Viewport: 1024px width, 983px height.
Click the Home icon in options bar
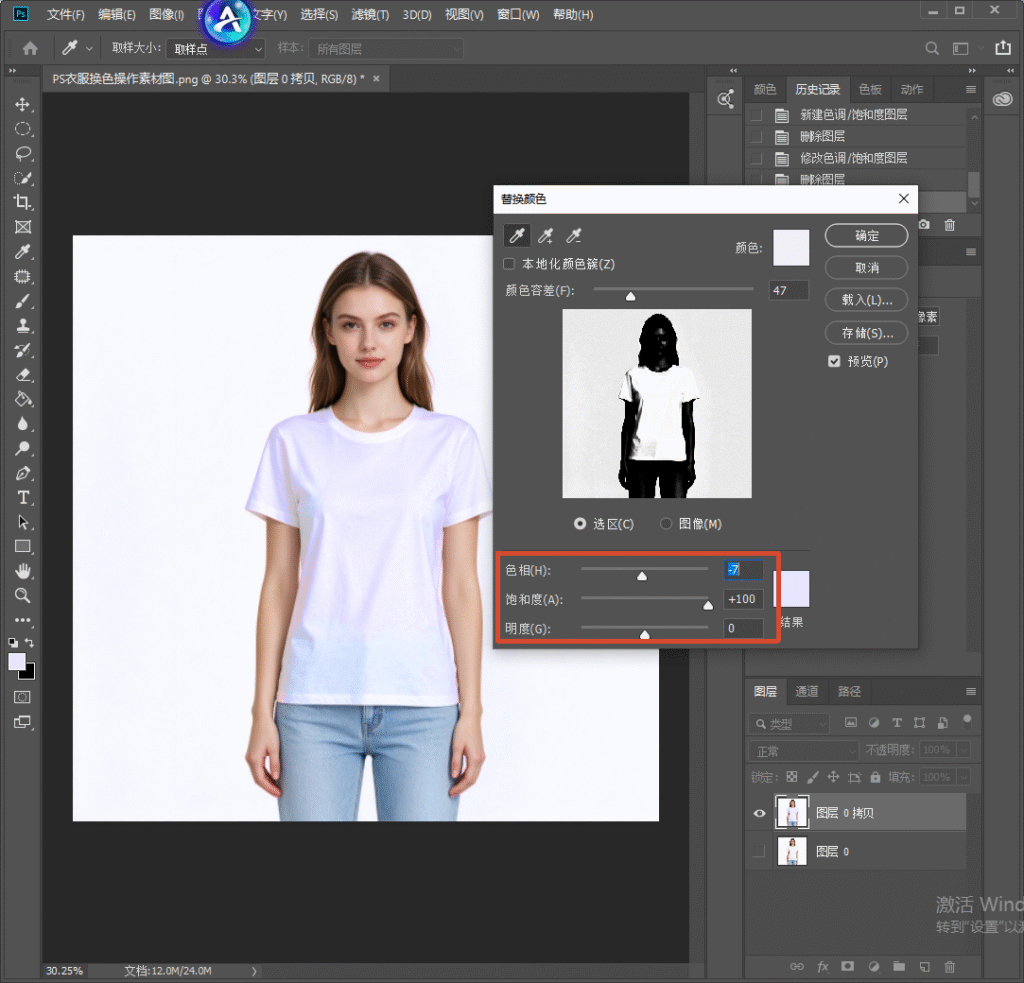[30, 48]
